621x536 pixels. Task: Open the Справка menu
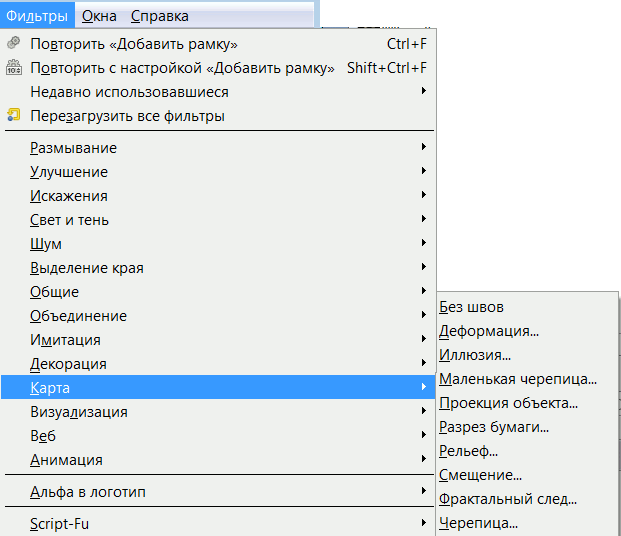pos(159,16)
